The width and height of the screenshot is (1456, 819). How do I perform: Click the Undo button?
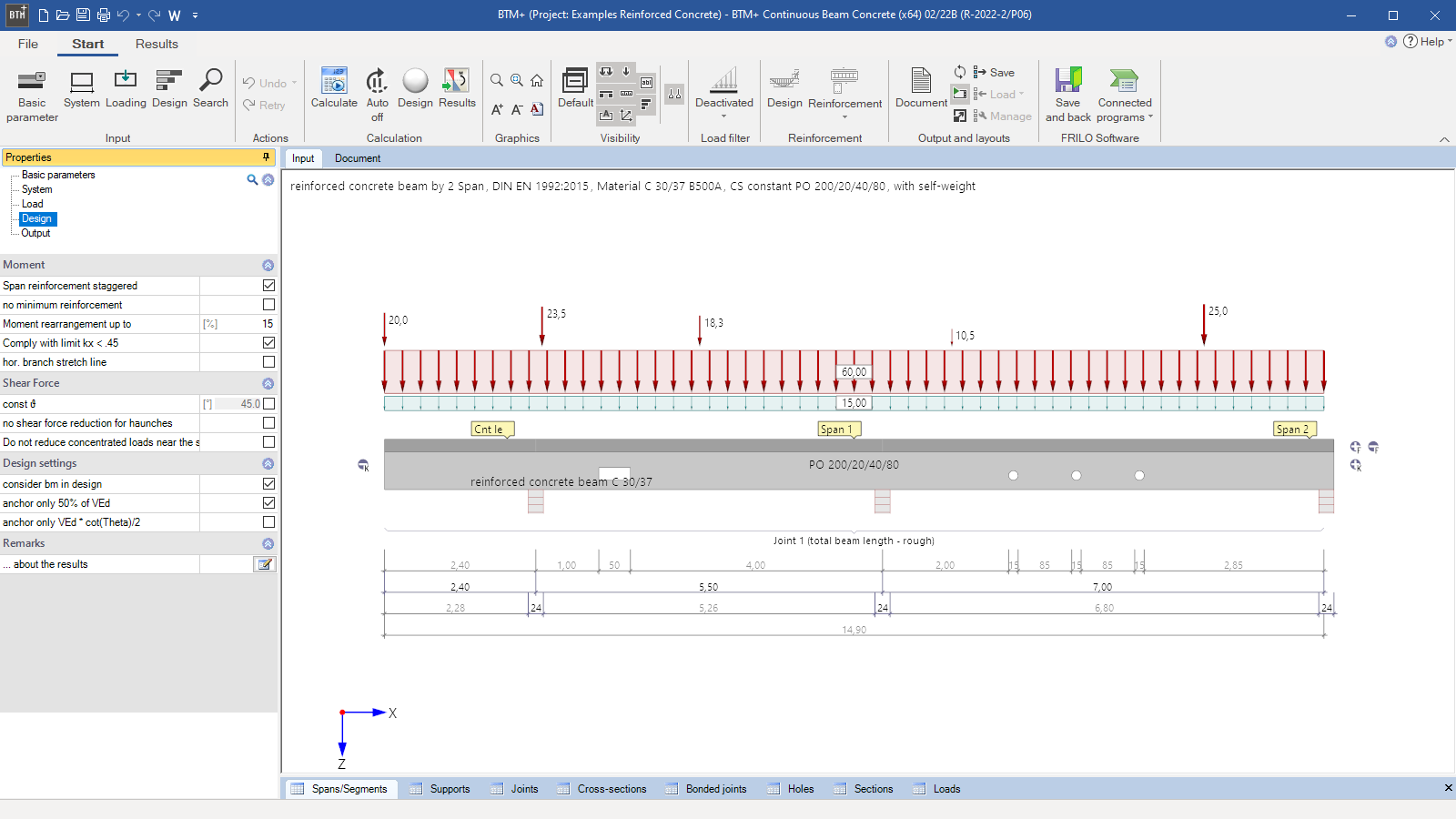pos(269,83)
